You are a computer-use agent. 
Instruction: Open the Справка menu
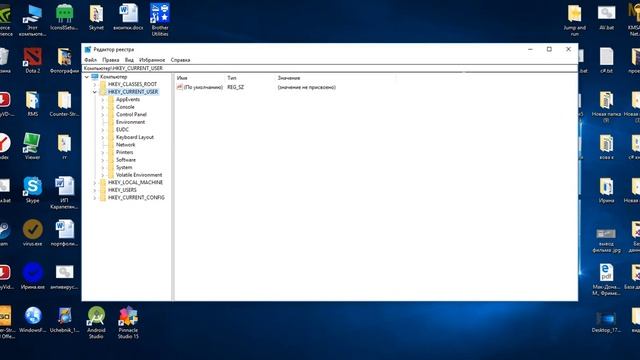pyautogui.click(x=180, y=60)
